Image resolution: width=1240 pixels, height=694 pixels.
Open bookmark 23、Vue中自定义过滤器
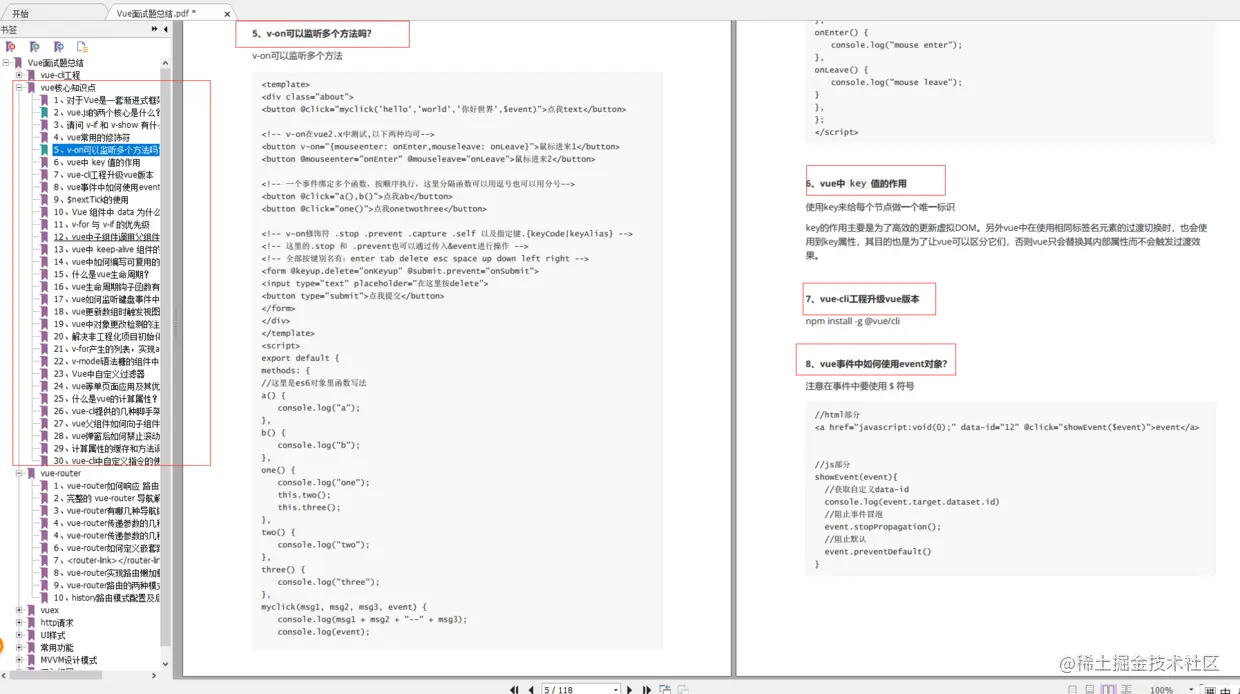coord(99,374)
